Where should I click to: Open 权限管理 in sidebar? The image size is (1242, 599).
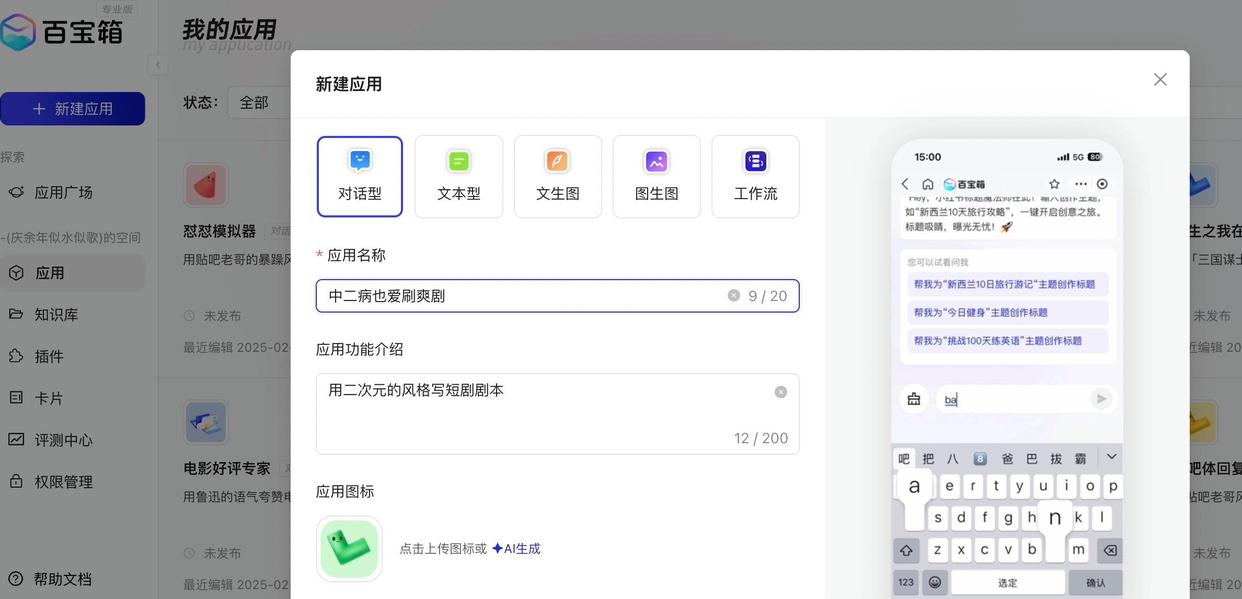tap(63, 481)
